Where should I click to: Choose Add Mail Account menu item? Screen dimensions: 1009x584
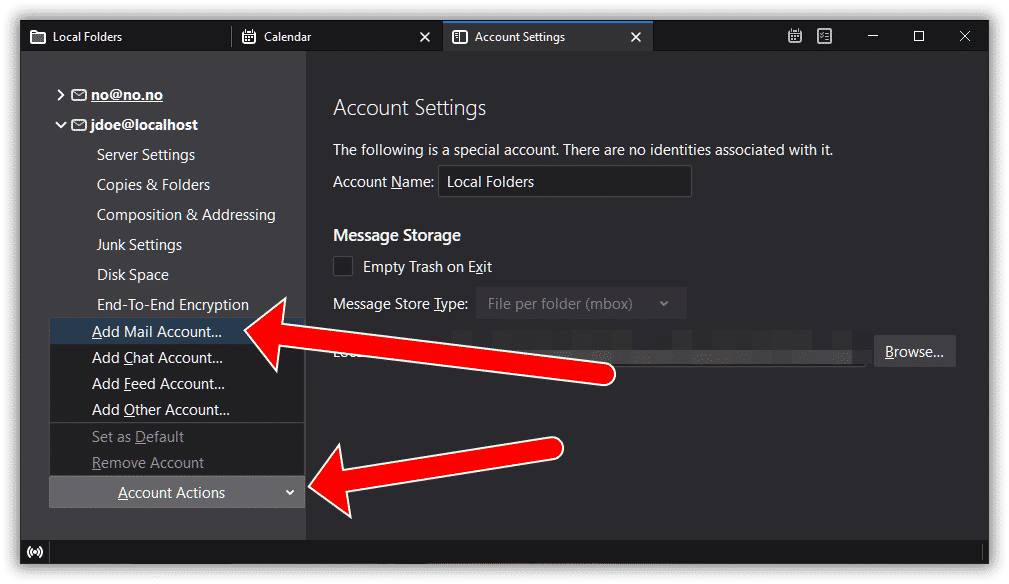click(x=177, y=331)
